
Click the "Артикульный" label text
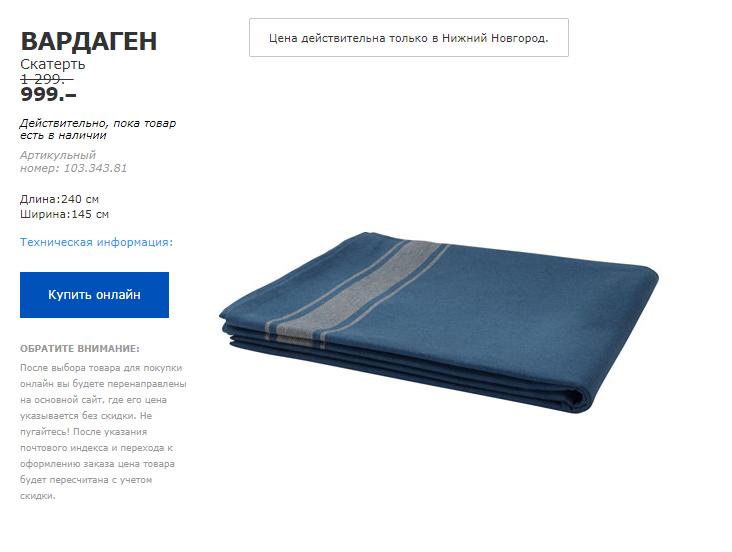tap(58, 155)
